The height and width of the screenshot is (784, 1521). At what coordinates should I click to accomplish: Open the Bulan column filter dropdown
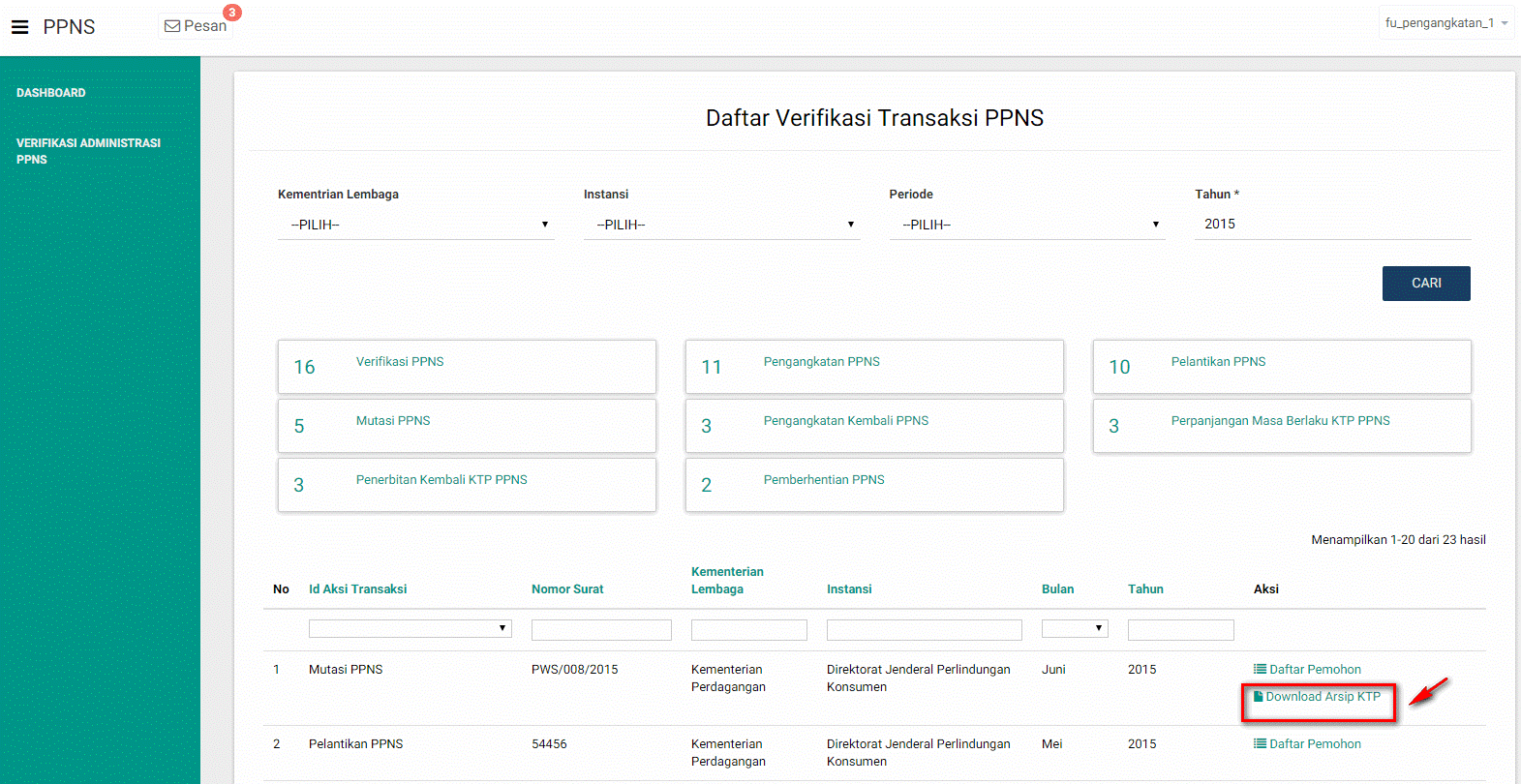pyautogui.click(x=1074, y=628)
